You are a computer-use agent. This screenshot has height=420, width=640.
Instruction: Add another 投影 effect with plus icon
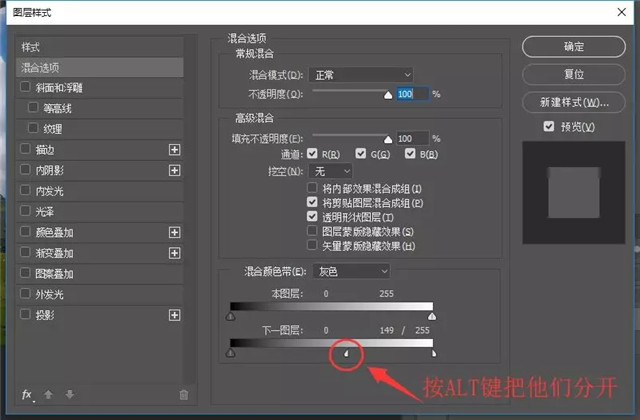[x=174, y=315]
